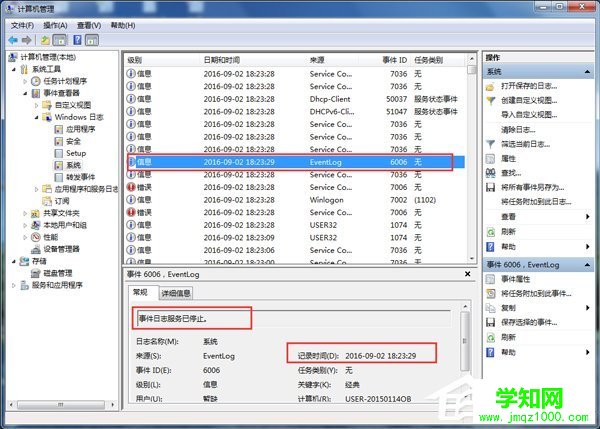Screen dimensions: 600x429
Task: Open 磁盘管理 in tree
Action: [57, 273]
